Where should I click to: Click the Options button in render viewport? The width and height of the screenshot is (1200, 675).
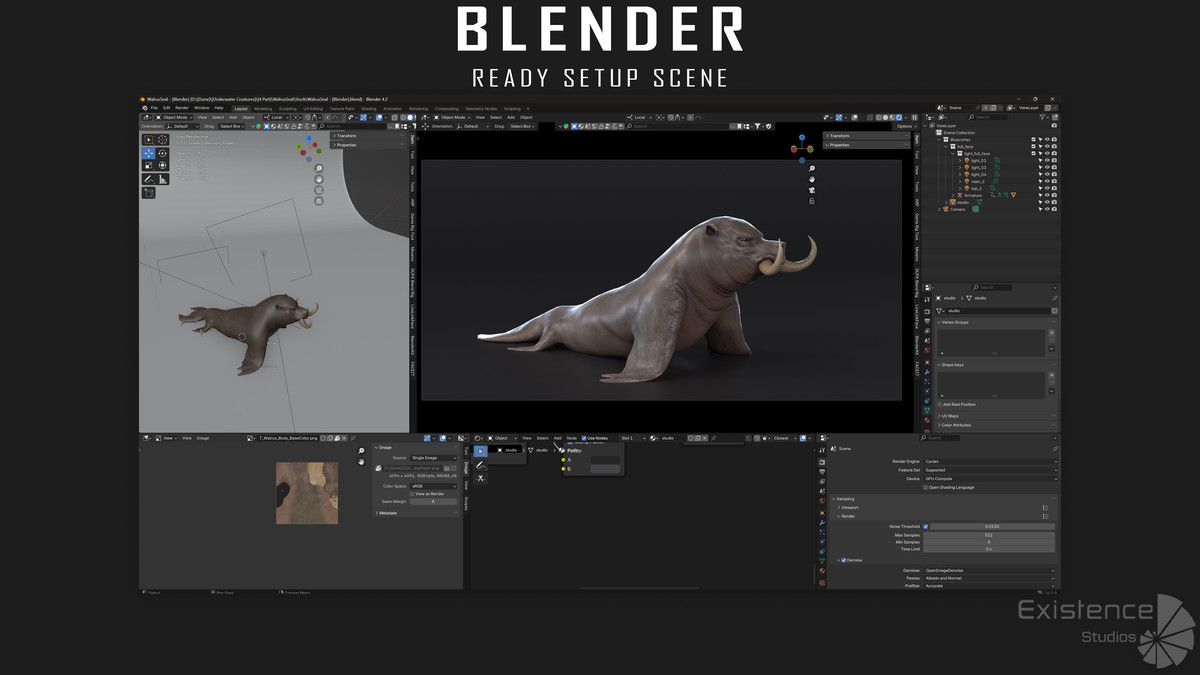(x=905, y=127)
